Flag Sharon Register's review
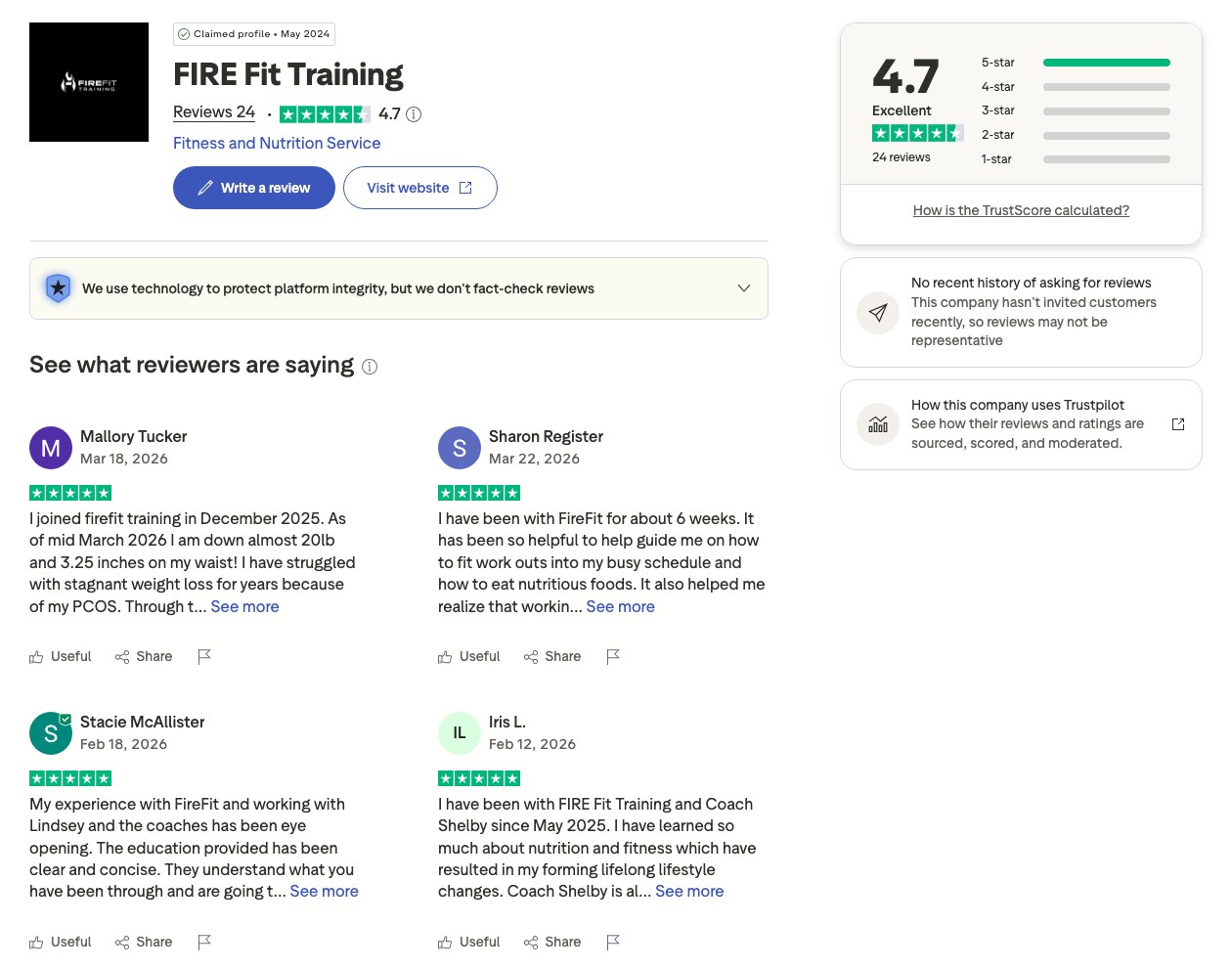Image resolution: width=1232 pixels, height=968 pixels. [613, 656]
